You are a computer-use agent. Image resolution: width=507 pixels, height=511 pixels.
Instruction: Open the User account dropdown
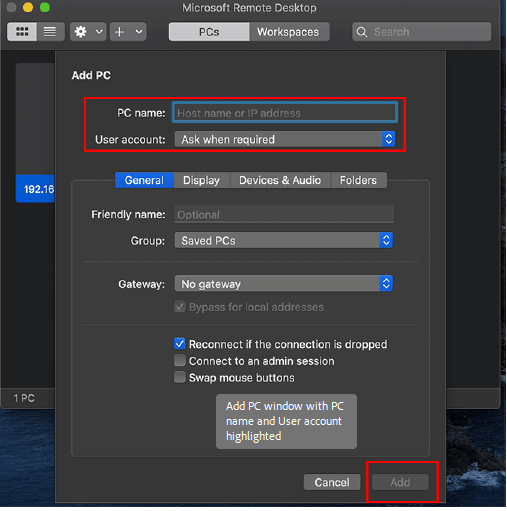point(285,139)
